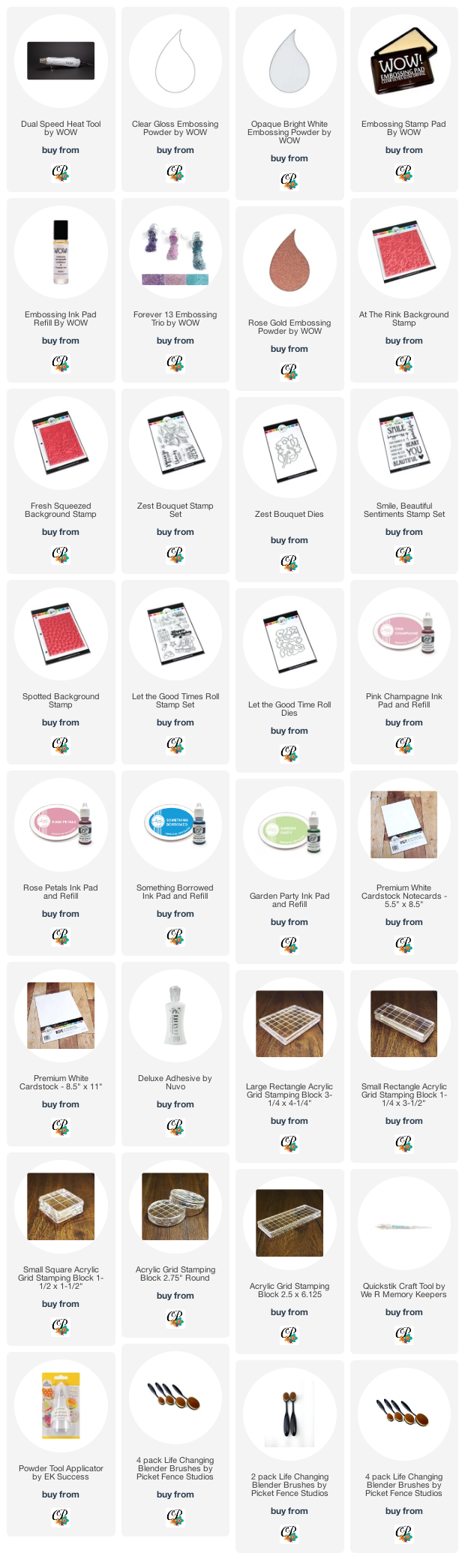
Task: Click the store logo icon under Rose Gold Embossing Powder
Action: tap(289, 371)
